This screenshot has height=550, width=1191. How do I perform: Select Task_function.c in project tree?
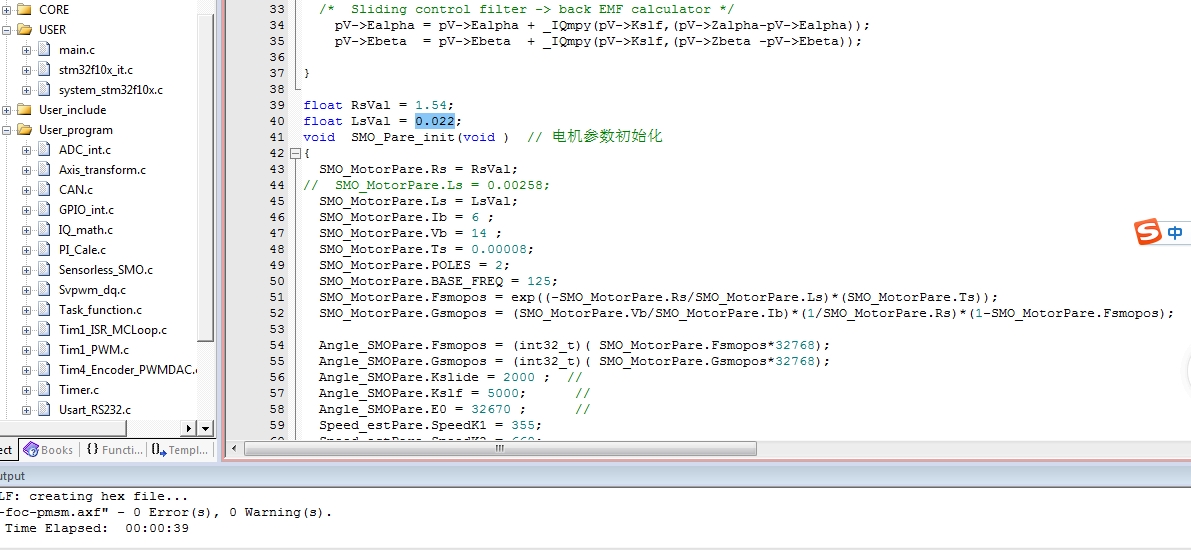[x=100, y=310]
